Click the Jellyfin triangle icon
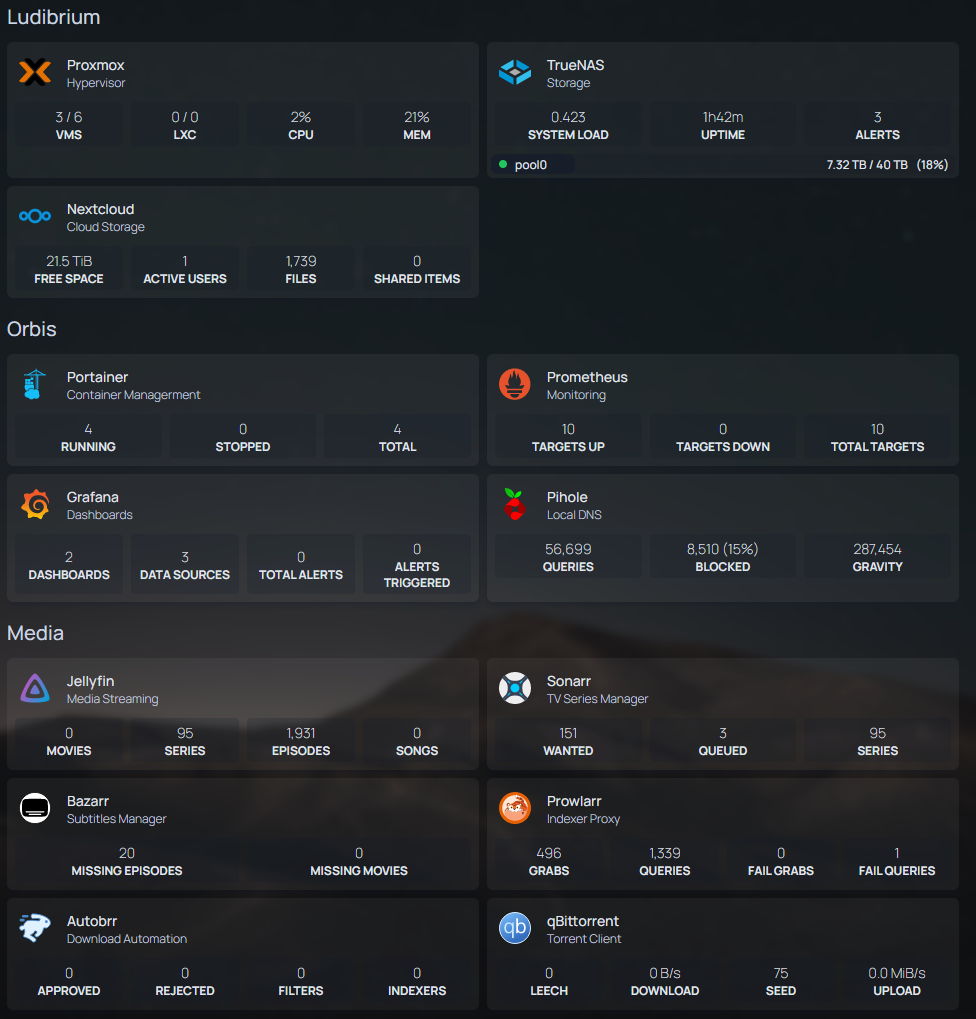The height and width of the screenshot is (1019, 976). coord(35,689)
